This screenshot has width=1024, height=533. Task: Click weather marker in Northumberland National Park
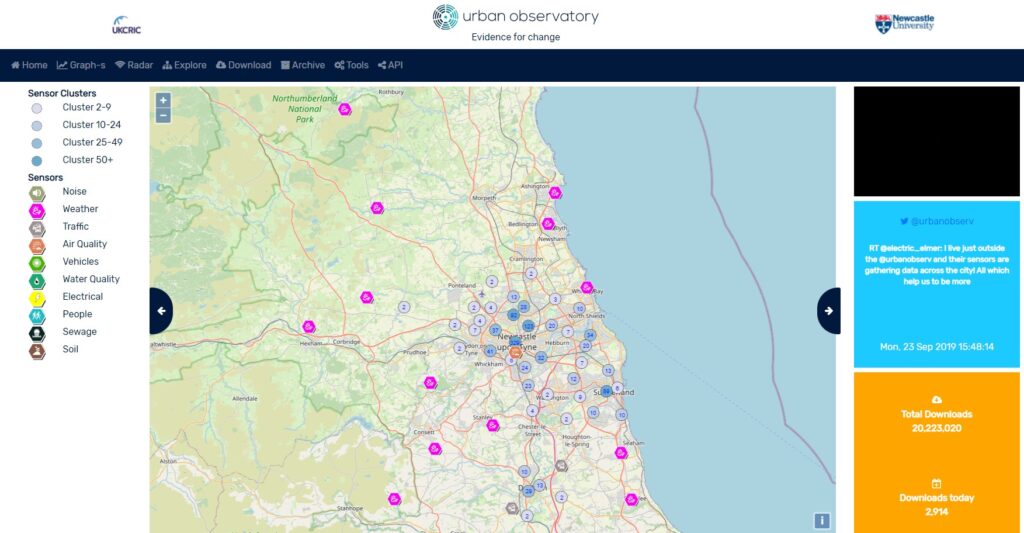(345, 110)
